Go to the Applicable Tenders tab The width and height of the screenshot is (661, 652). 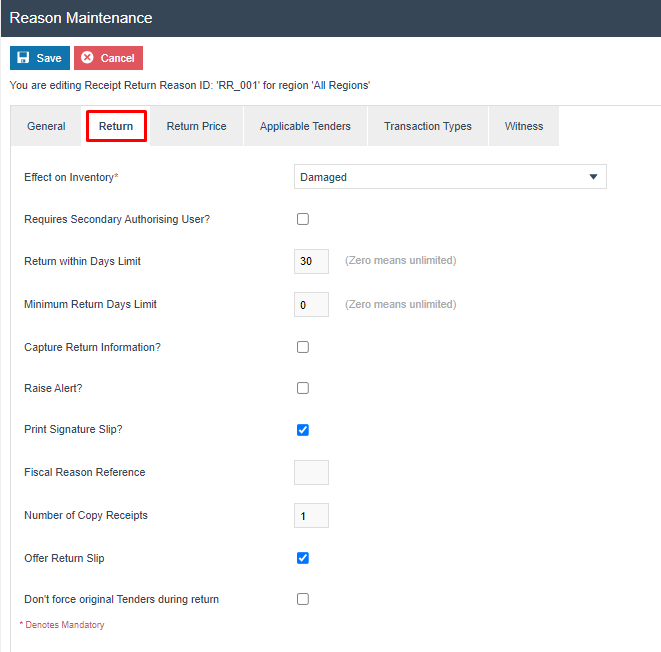(x=305, y=126)
